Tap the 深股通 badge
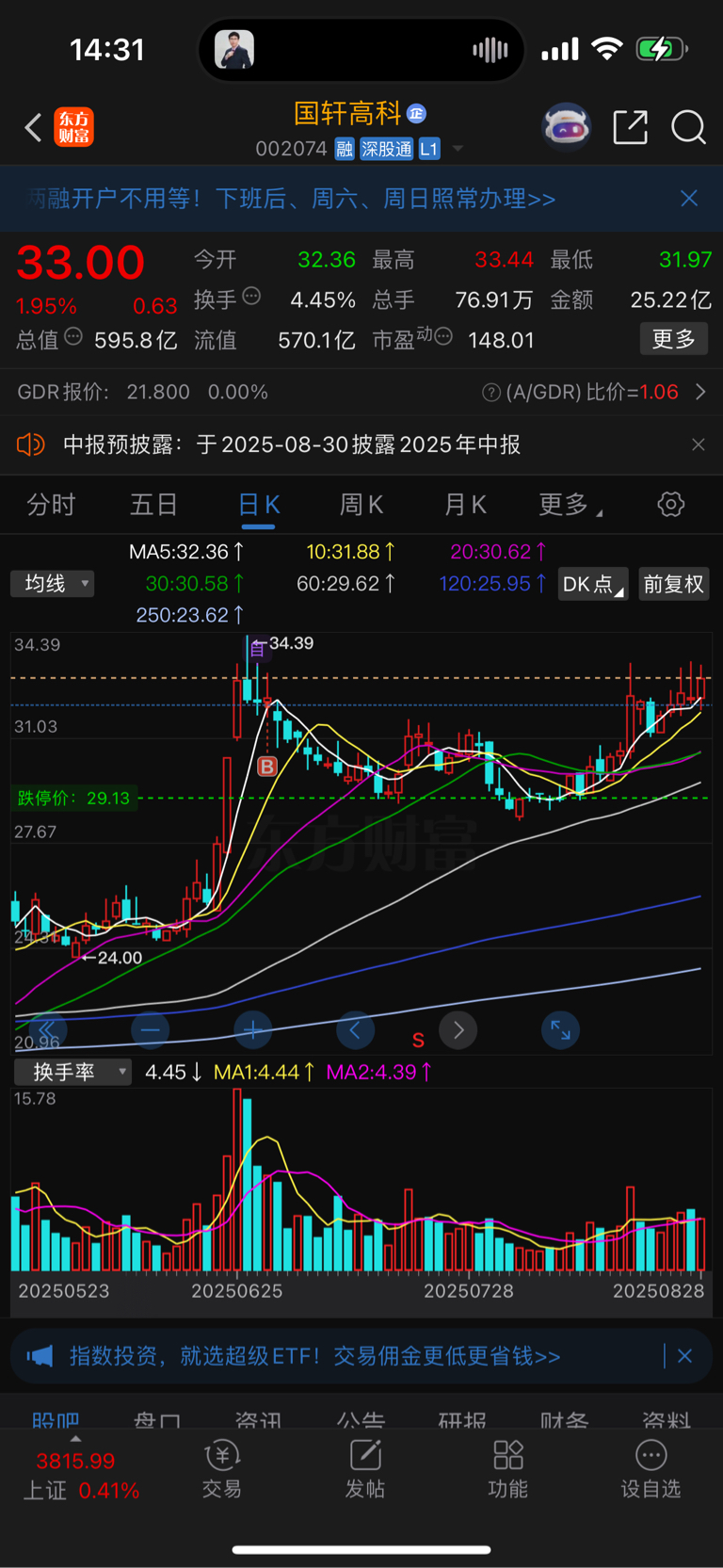The height and width of the screenshot is (1568, 723). coord(386,149)
